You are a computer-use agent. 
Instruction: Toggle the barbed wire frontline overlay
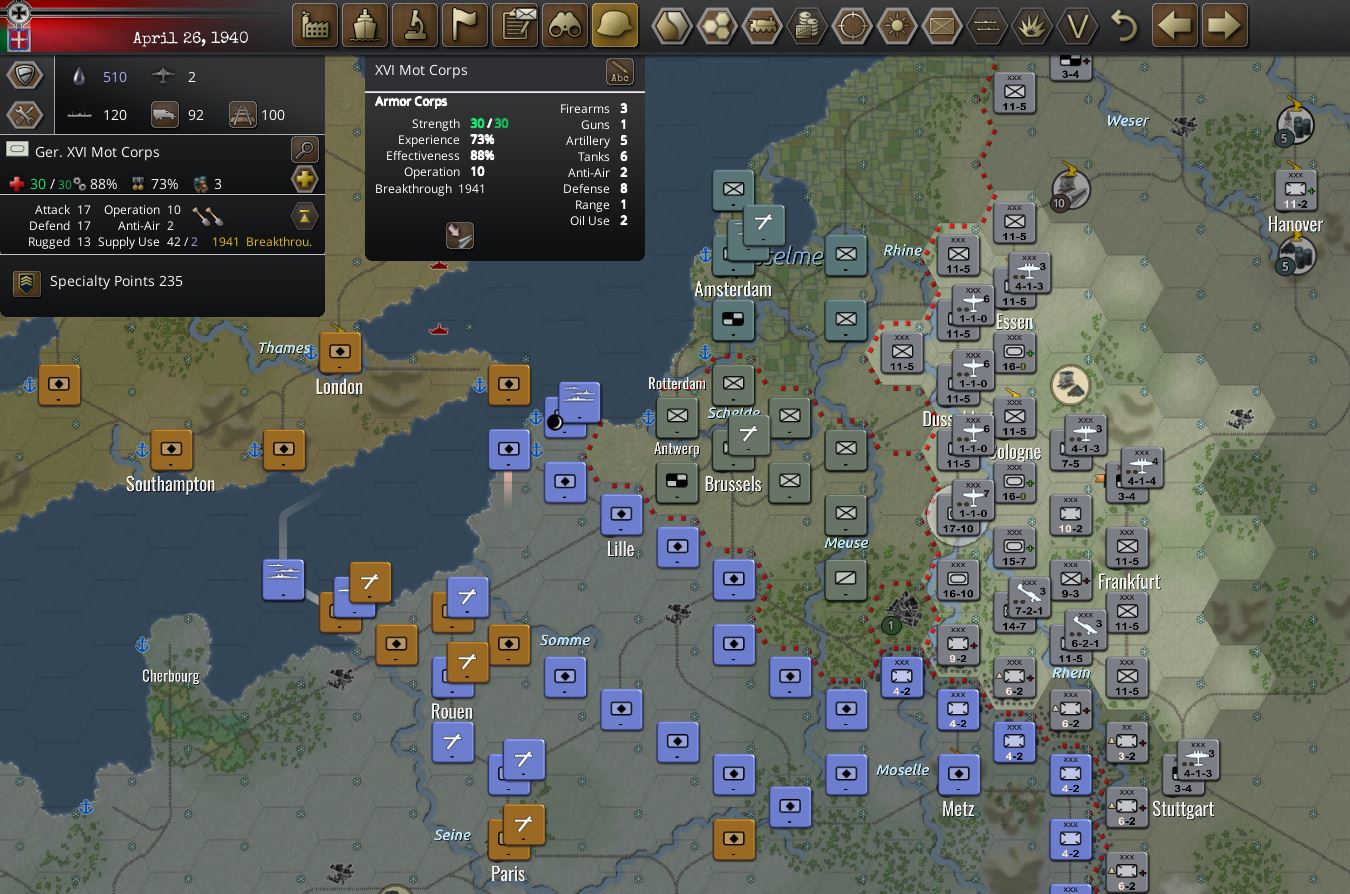(987, 26)
